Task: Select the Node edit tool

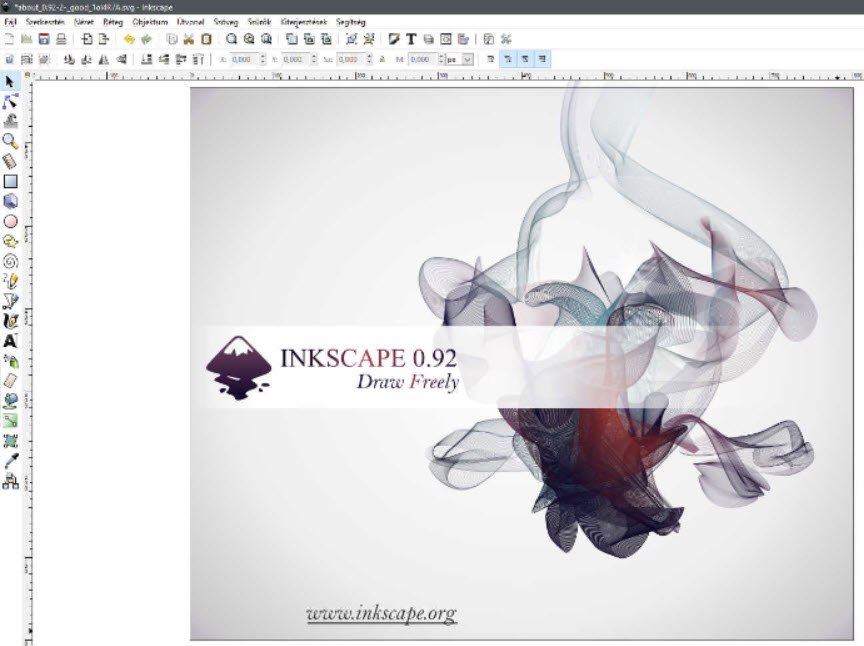Action: click(10, 101)
